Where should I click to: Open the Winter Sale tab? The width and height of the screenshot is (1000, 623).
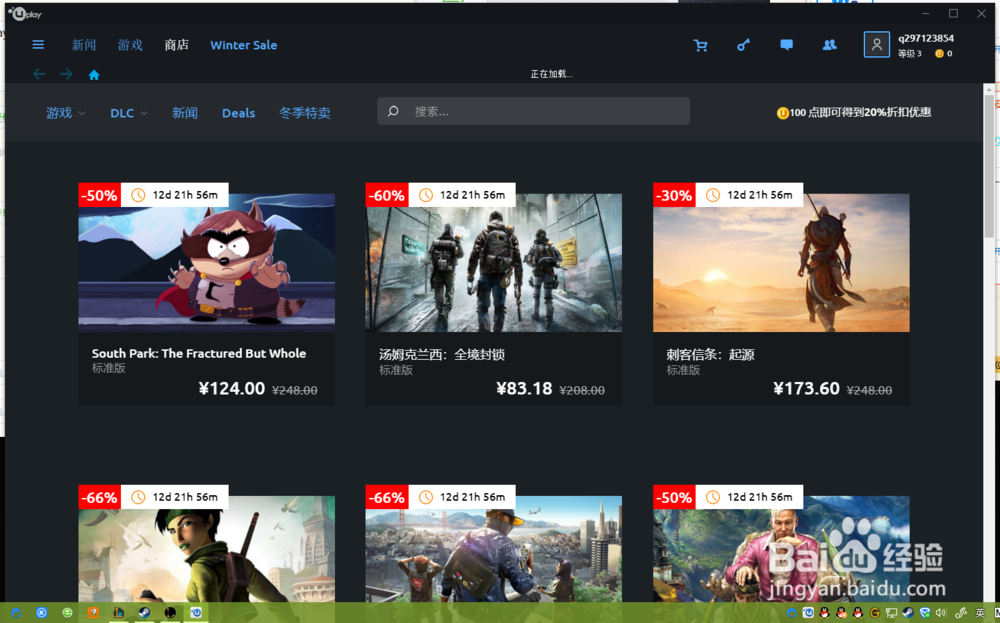[243, 45]
